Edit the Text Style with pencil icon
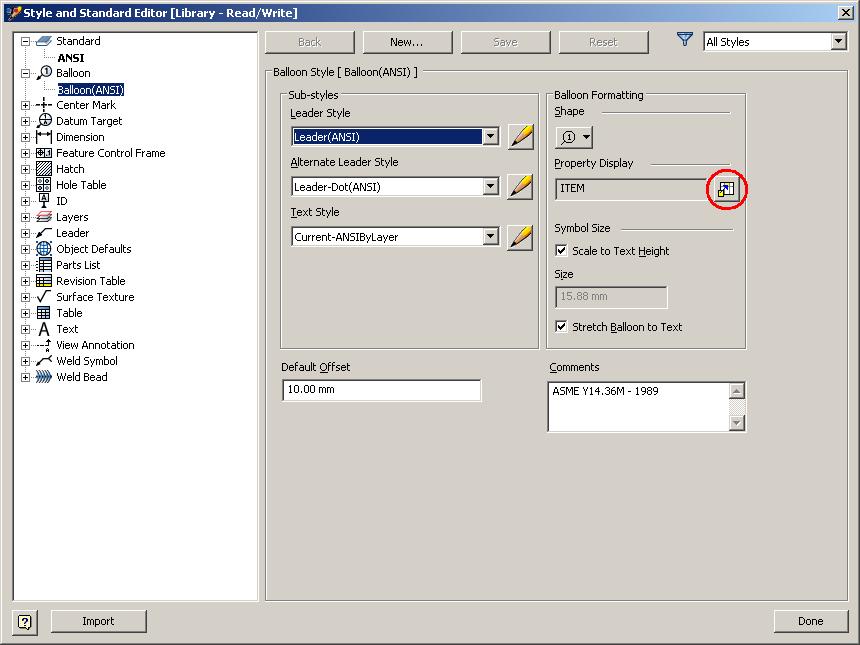The width and height of the screenshot is (860, 645). coord(520,237)
